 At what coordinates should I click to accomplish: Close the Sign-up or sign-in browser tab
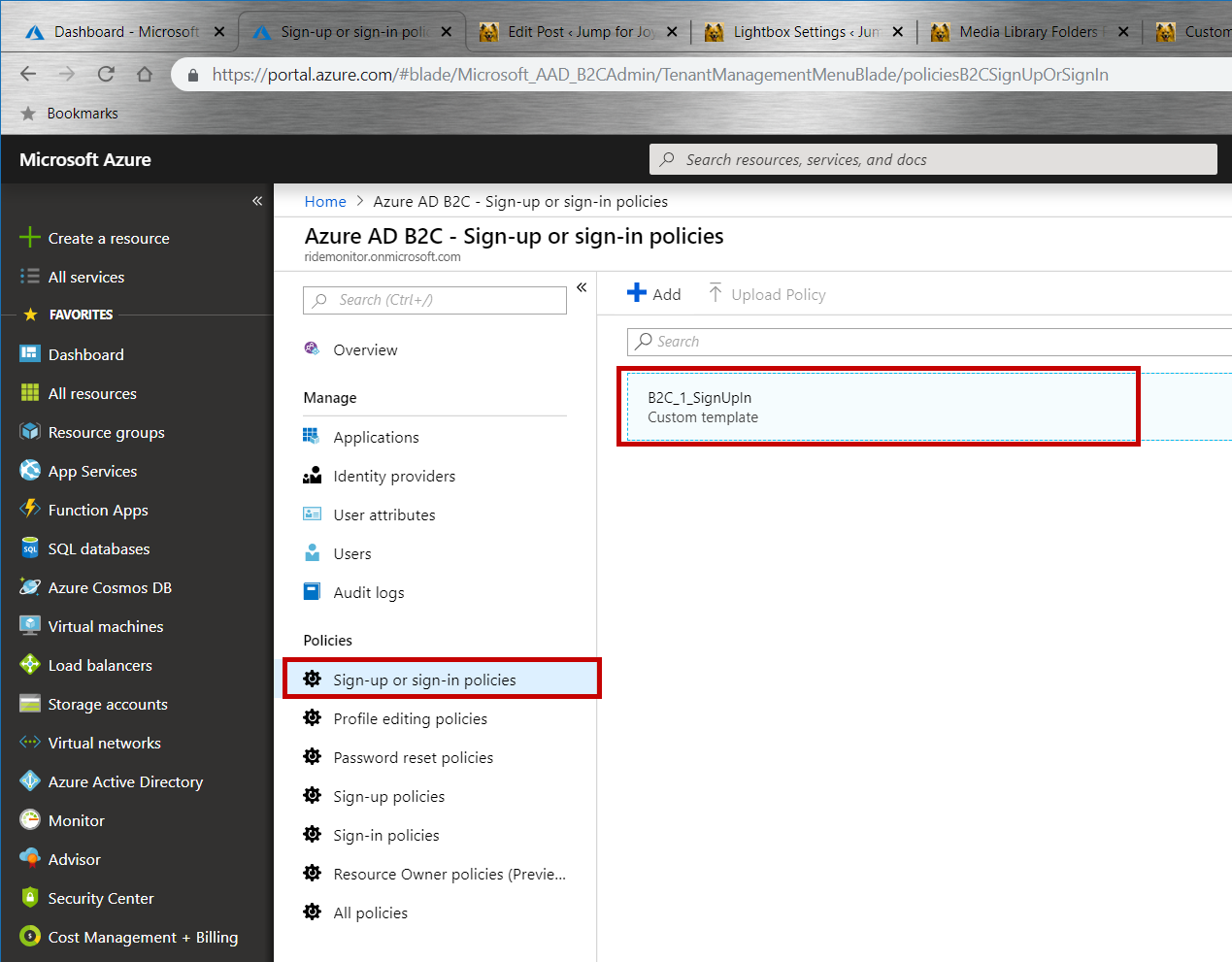446,31
